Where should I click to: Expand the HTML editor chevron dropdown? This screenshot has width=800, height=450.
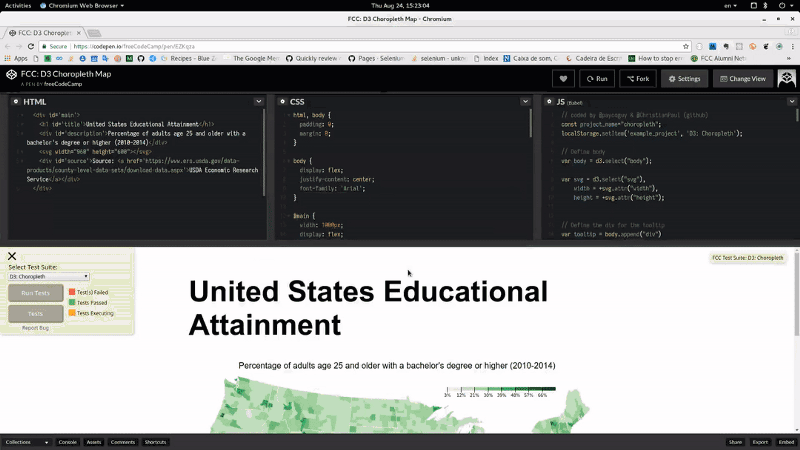click(259, 102)
